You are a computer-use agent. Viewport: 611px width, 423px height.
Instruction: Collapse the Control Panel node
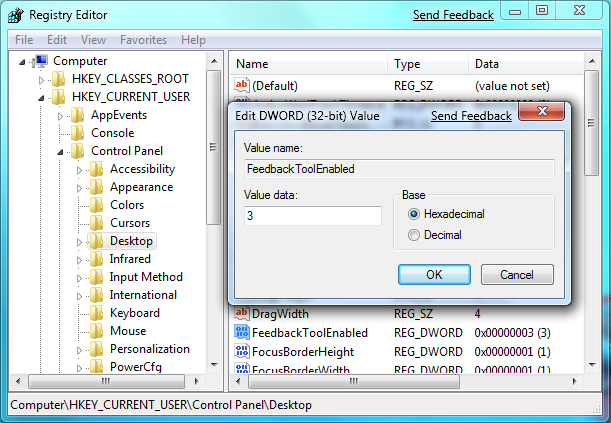click(x=60, y=152)
